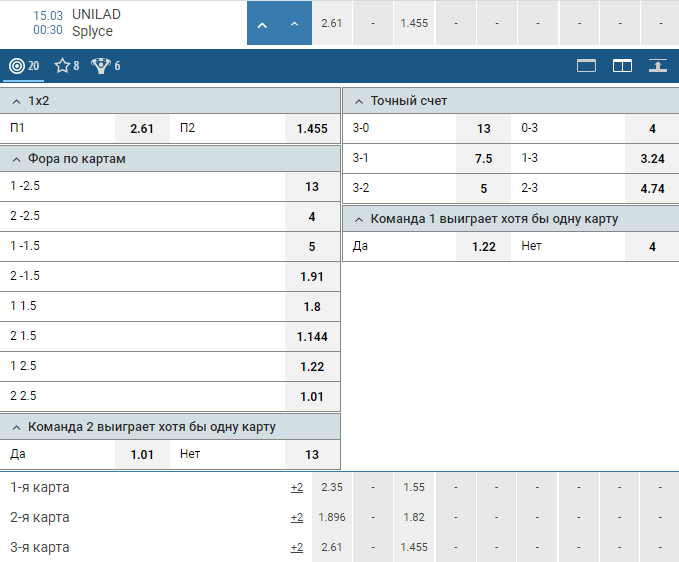Click the Splyce team name
This screenshot has width=679, height=562.
pos(92,31)
